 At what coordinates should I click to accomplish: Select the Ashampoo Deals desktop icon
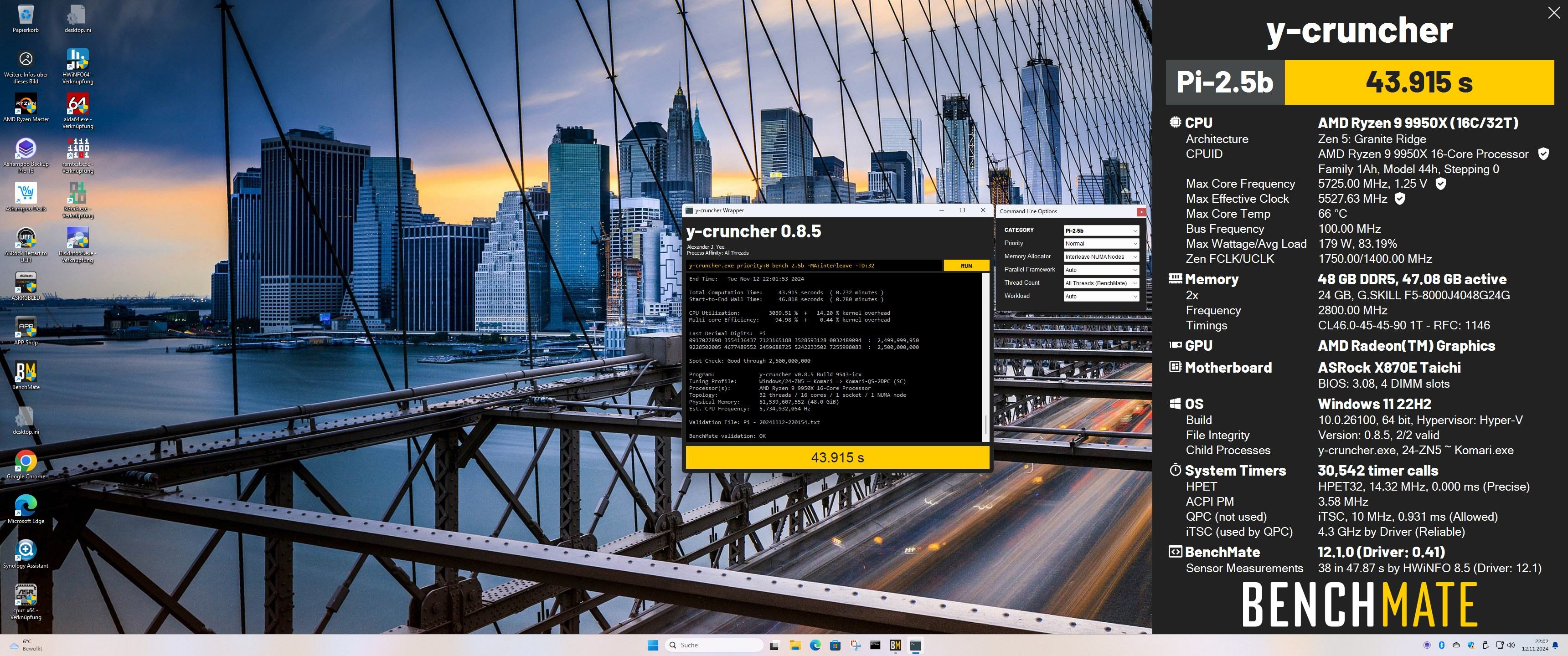26,196
